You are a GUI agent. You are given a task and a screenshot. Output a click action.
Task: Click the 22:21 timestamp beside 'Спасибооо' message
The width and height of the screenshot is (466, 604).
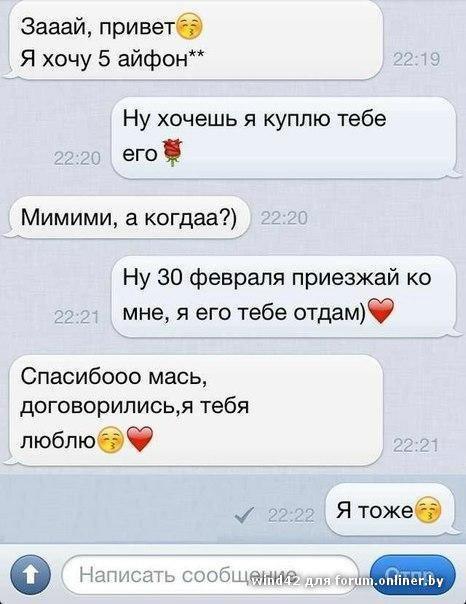[416, 446]
